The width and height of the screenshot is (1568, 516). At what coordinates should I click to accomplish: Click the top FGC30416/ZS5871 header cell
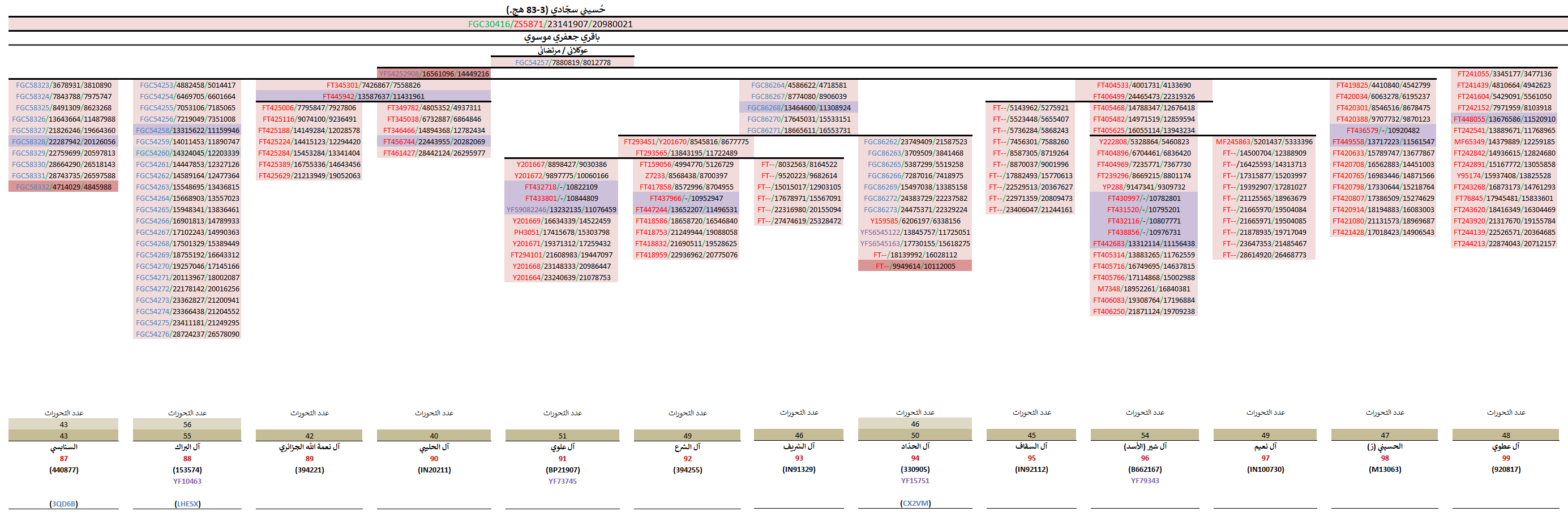pyautogui.click(x=550, y=24)
